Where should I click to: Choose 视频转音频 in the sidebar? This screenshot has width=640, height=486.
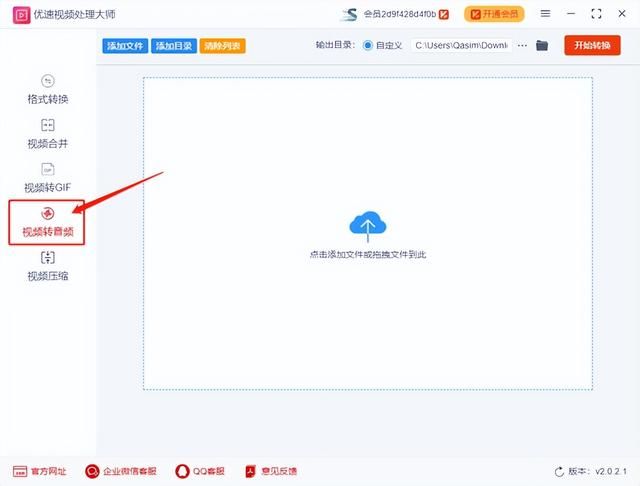pyautogui.click(x=47, y=222)
